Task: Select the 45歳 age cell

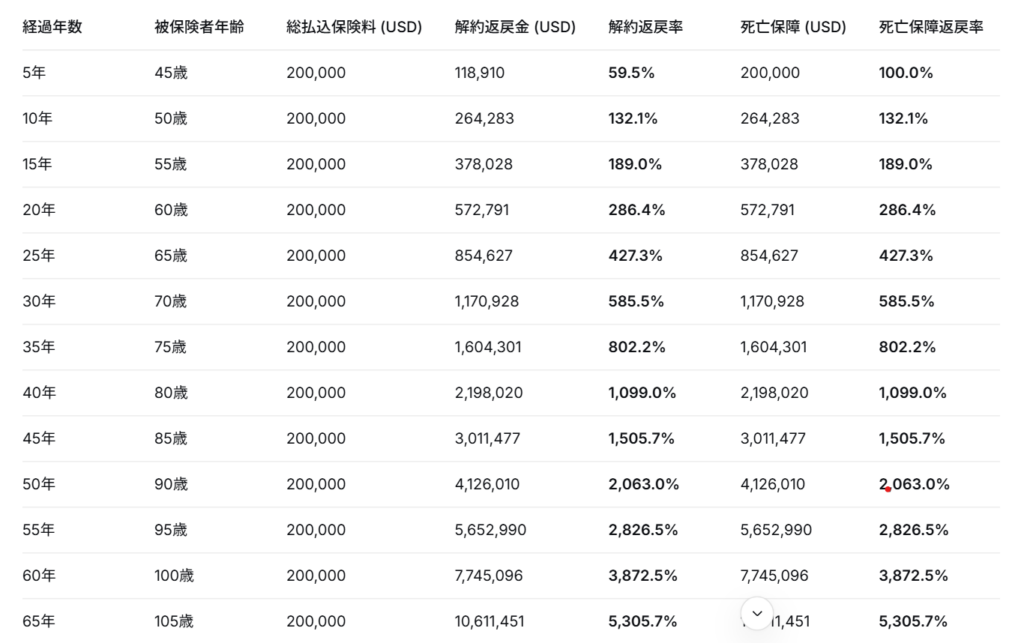Action: click(x=171, y=73)
